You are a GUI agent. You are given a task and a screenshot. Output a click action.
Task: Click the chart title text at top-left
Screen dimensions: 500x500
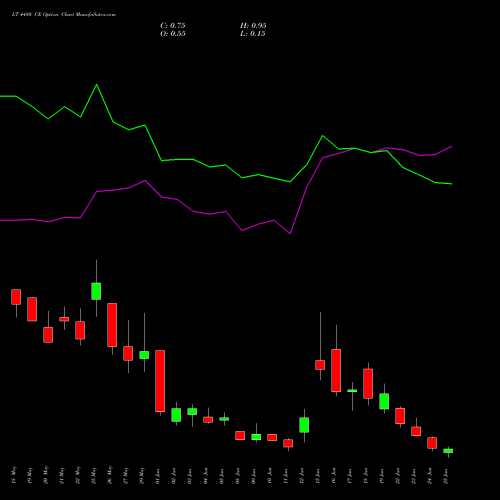coord(64,15)
